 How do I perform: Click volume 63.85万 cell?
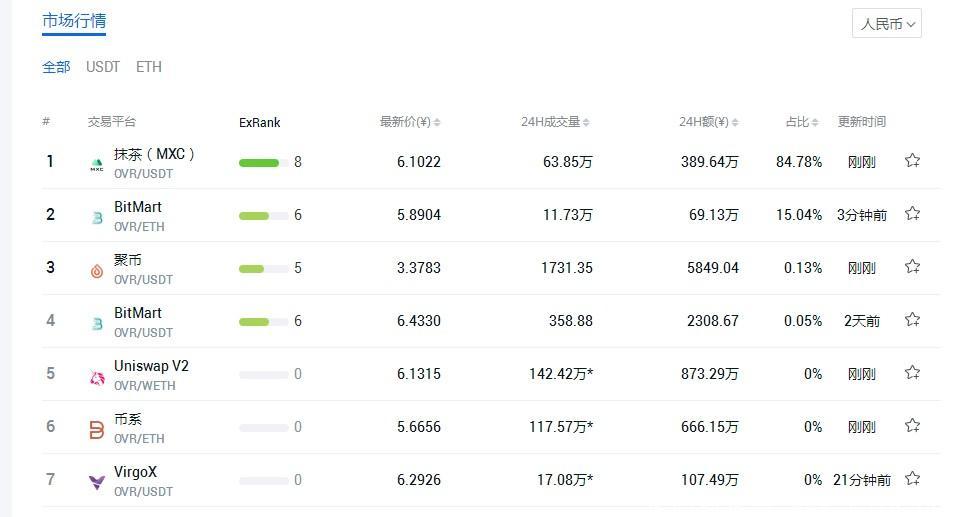click(x=568, y=162)
